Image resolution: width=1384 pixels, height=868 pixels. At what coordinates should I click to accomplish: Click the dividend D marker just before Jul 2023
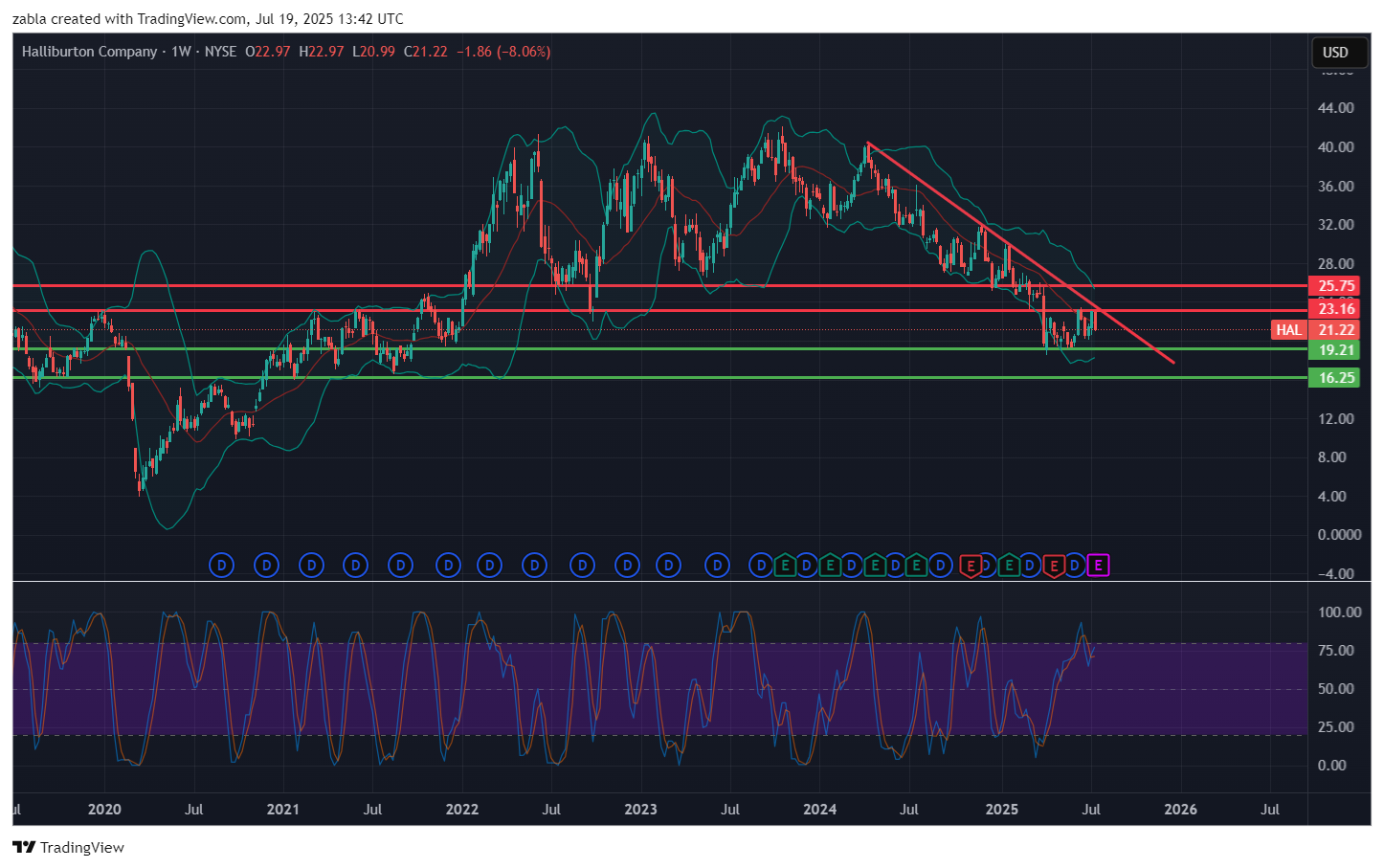pyautogui.click(x=717, y=566)
